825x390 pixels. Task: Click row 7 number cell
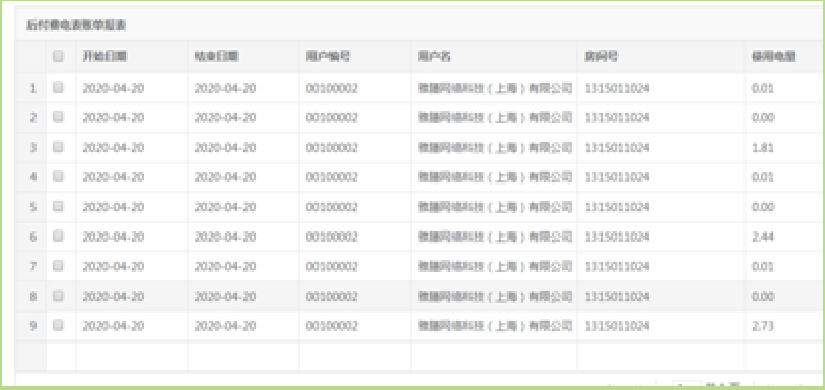pos(33,267)
